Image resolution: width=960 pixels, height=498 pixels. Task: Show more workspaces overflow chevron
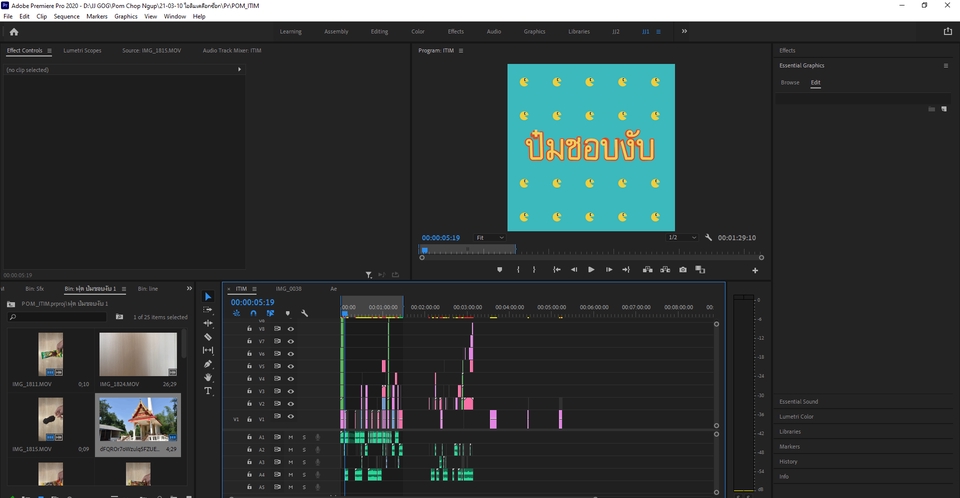pos(684,31)
